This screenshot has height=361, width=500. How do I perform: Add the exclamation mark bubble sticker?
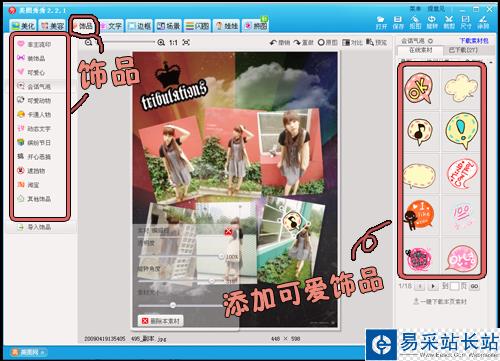462,131
